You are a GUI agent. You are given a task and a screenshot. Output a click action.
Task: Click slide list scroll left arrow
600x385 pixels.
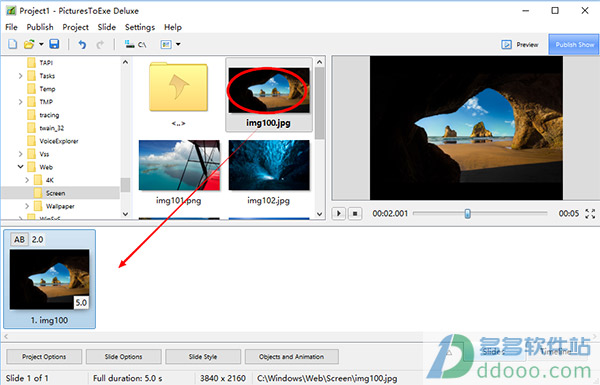(x=6, y=336)
